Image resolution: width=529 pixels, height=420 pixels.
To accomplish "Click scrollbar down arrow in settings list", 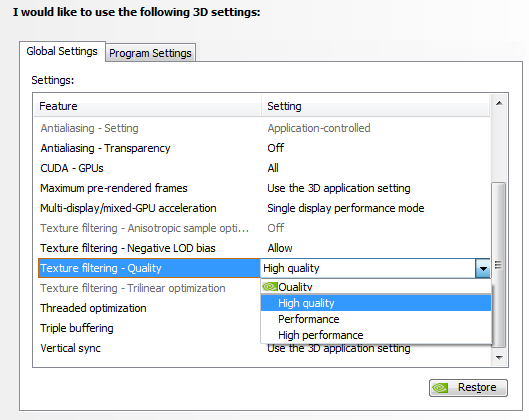I will point(499,357).
